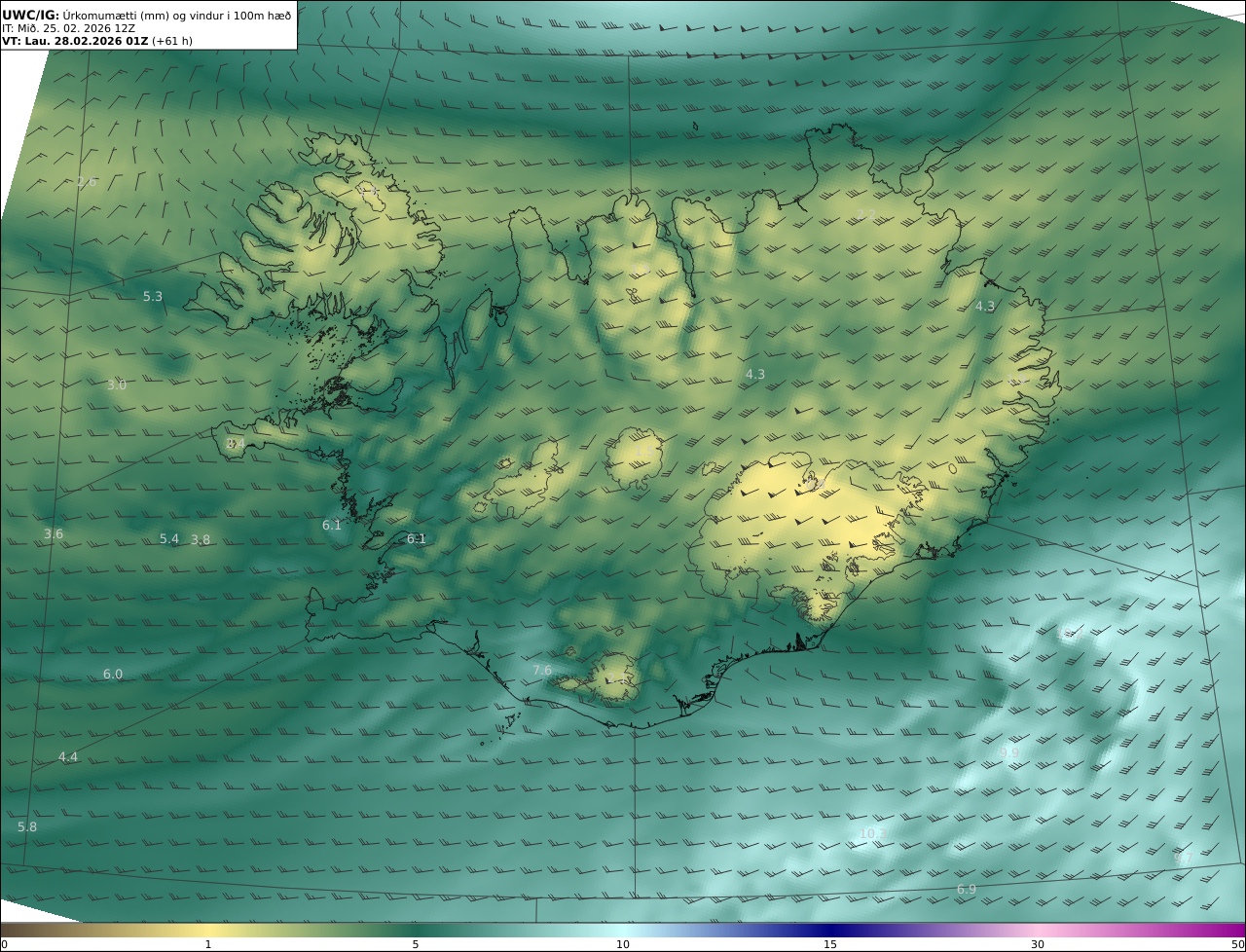Click the colour scale tick label '1'
This screenshot has height=952, width=1246.
(207, 944)
